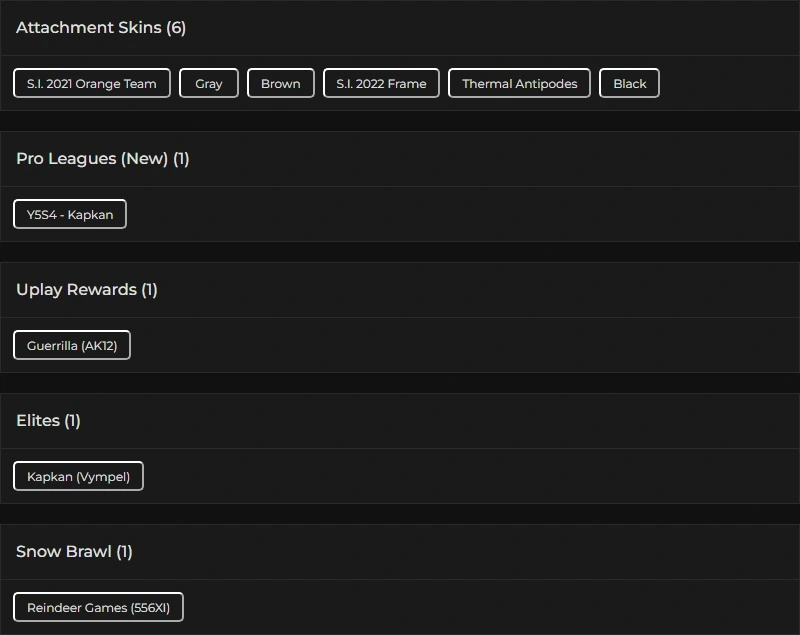Viewport: 800px width, 635px height.
Task: Choose the Black attachment skin
Action: (x=630, y=84)
